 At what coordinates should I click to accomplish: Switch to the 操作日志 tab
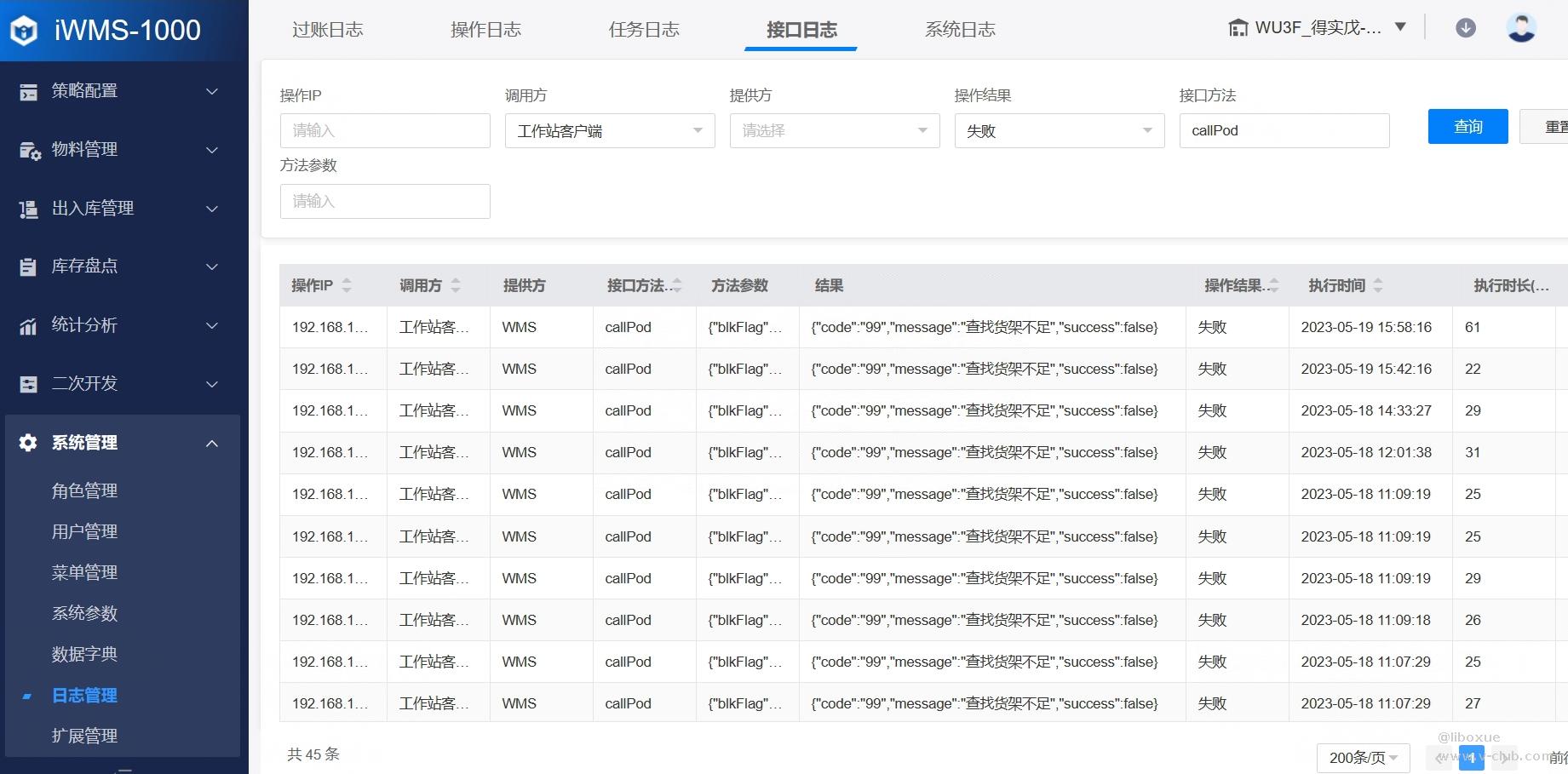tap(485, 30)
